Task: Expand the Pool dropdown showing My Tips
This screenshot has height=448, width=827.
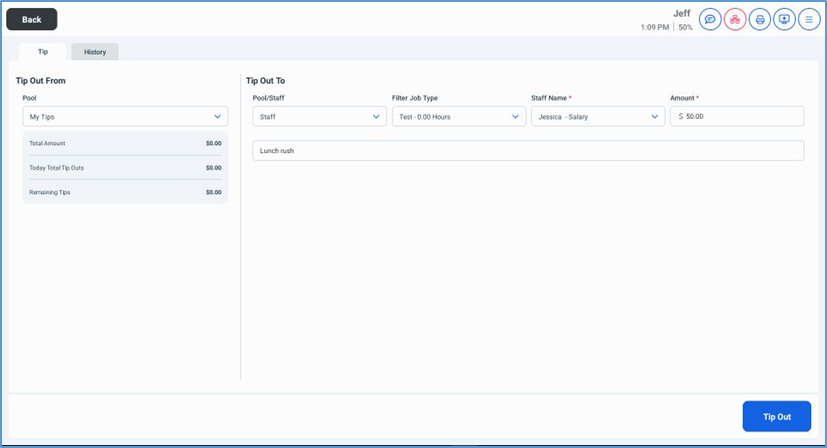Action: tap(125, 117)
